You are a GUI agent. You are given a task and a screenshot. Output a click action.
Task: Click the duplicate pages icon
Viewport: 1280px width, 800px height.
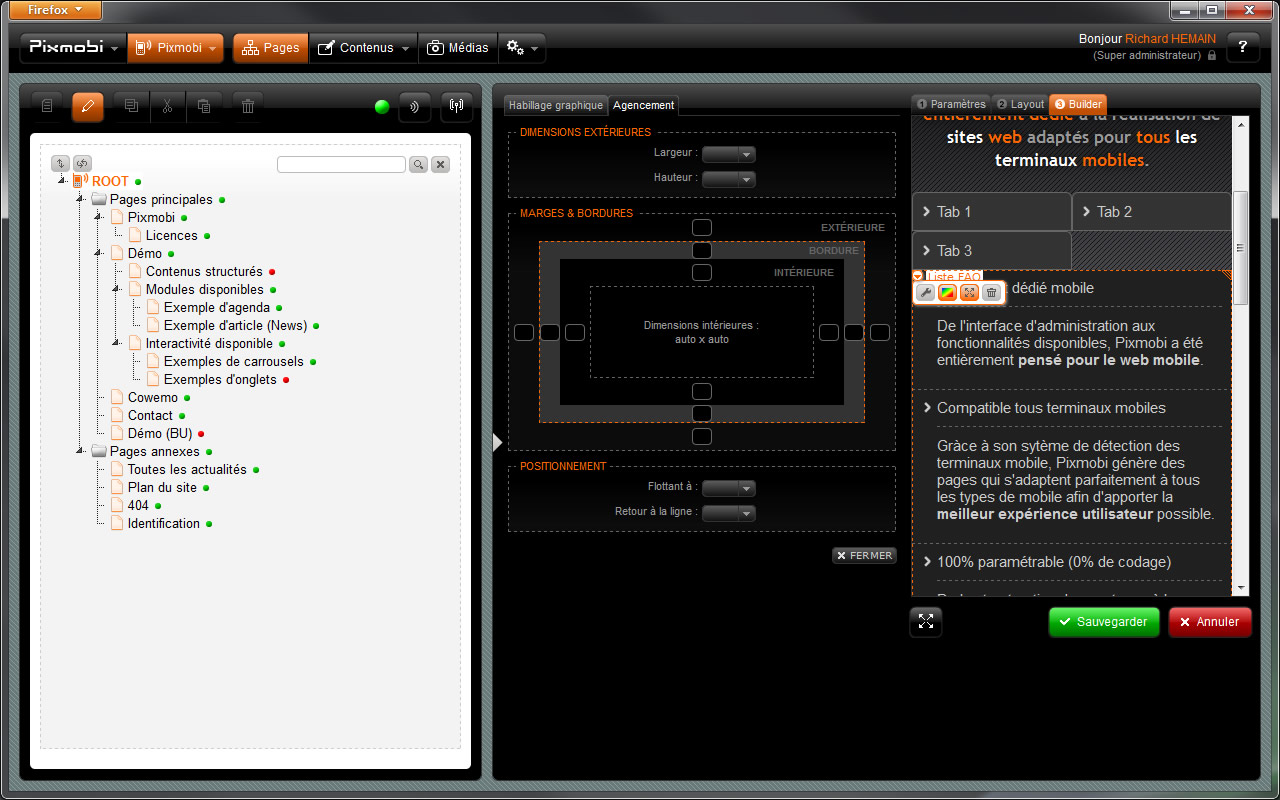coord(132,105)
